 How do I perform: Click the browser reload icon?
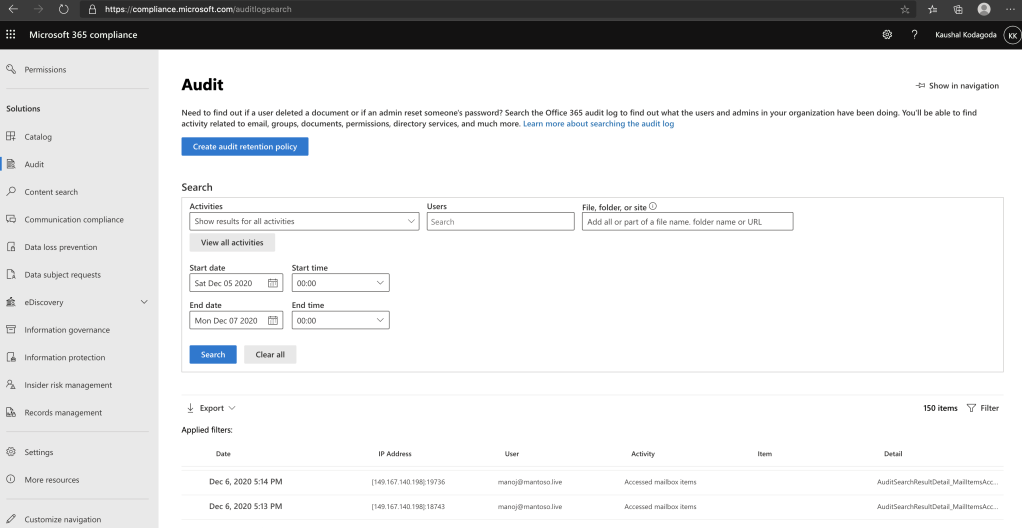[63, 9]
